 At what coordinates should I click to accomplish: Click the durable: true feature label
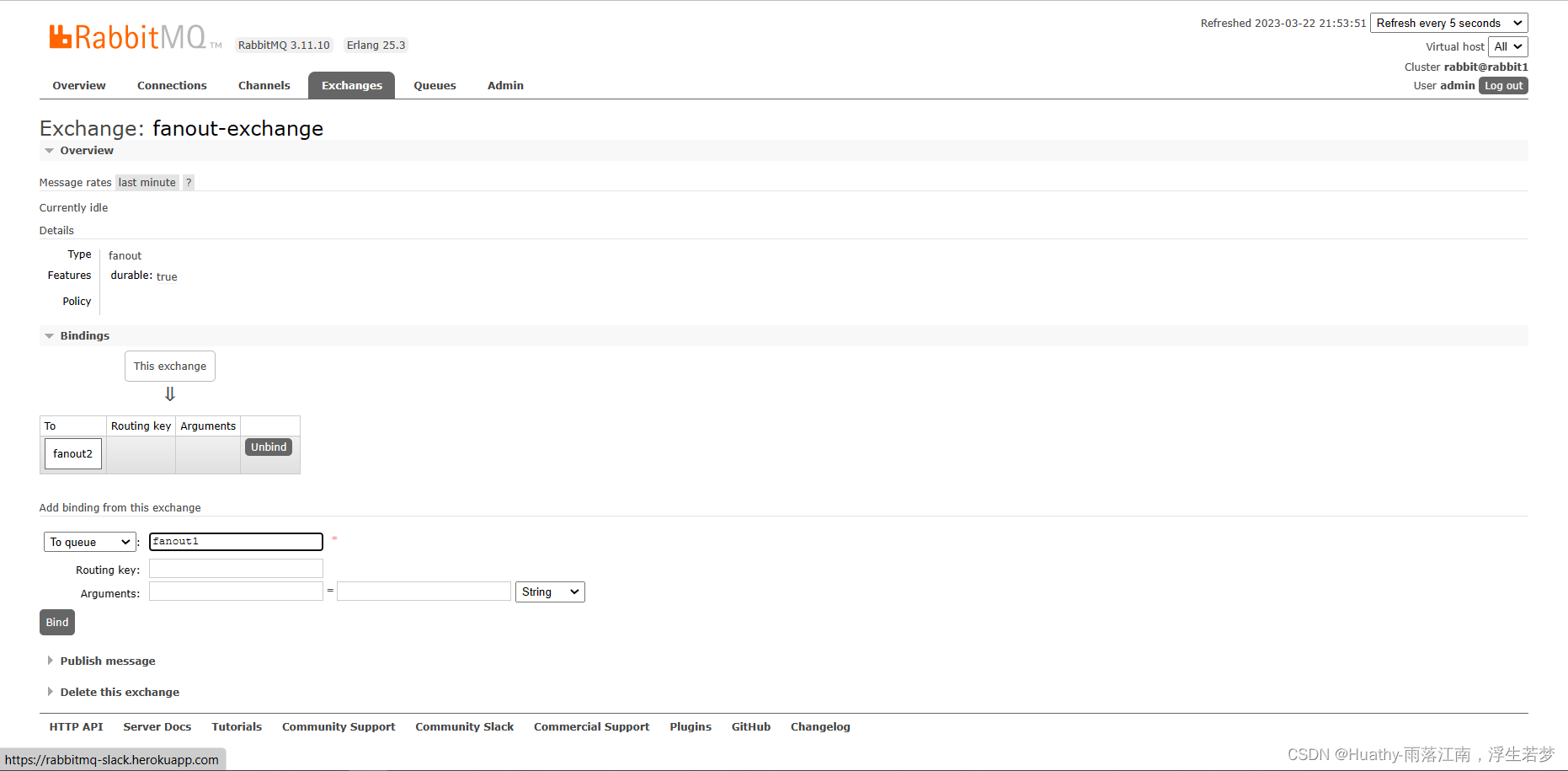point(144,276)
